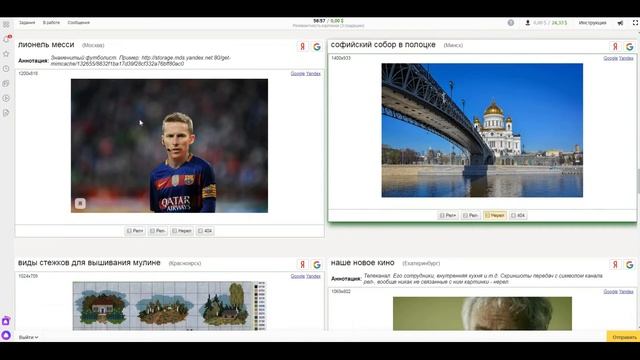Open video play icon in left sidebar
Viewport: 640px width, 360px height.
(6, 98)
